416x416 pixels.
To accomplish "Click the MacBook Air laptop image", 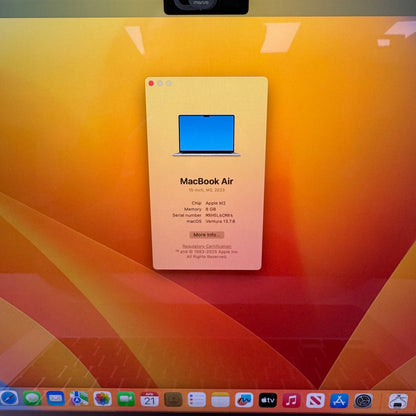I will click(x=207, y=135).
